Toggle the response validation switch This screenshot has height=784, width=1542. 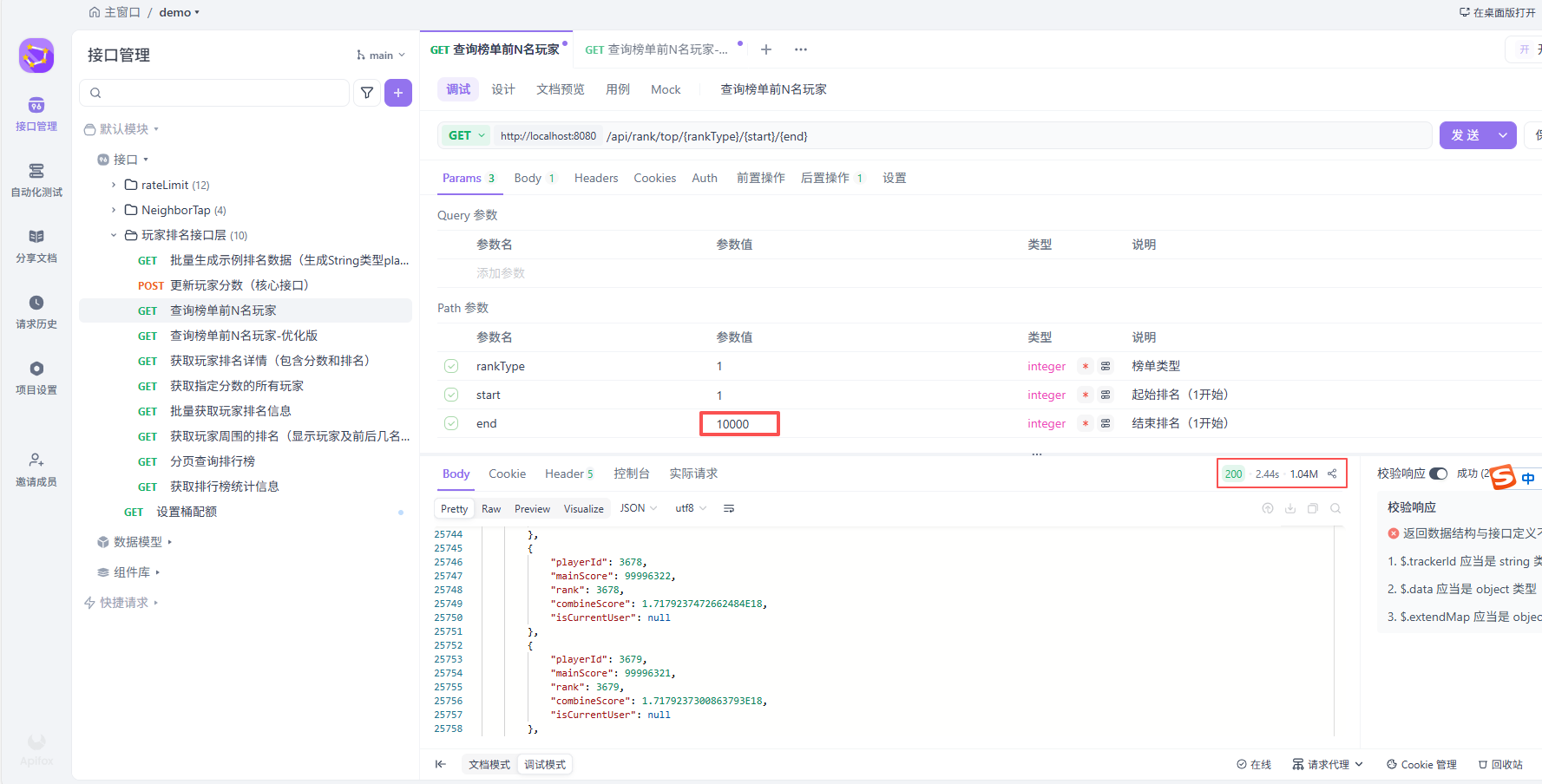pyautogui.click(x=1438, y=474)
